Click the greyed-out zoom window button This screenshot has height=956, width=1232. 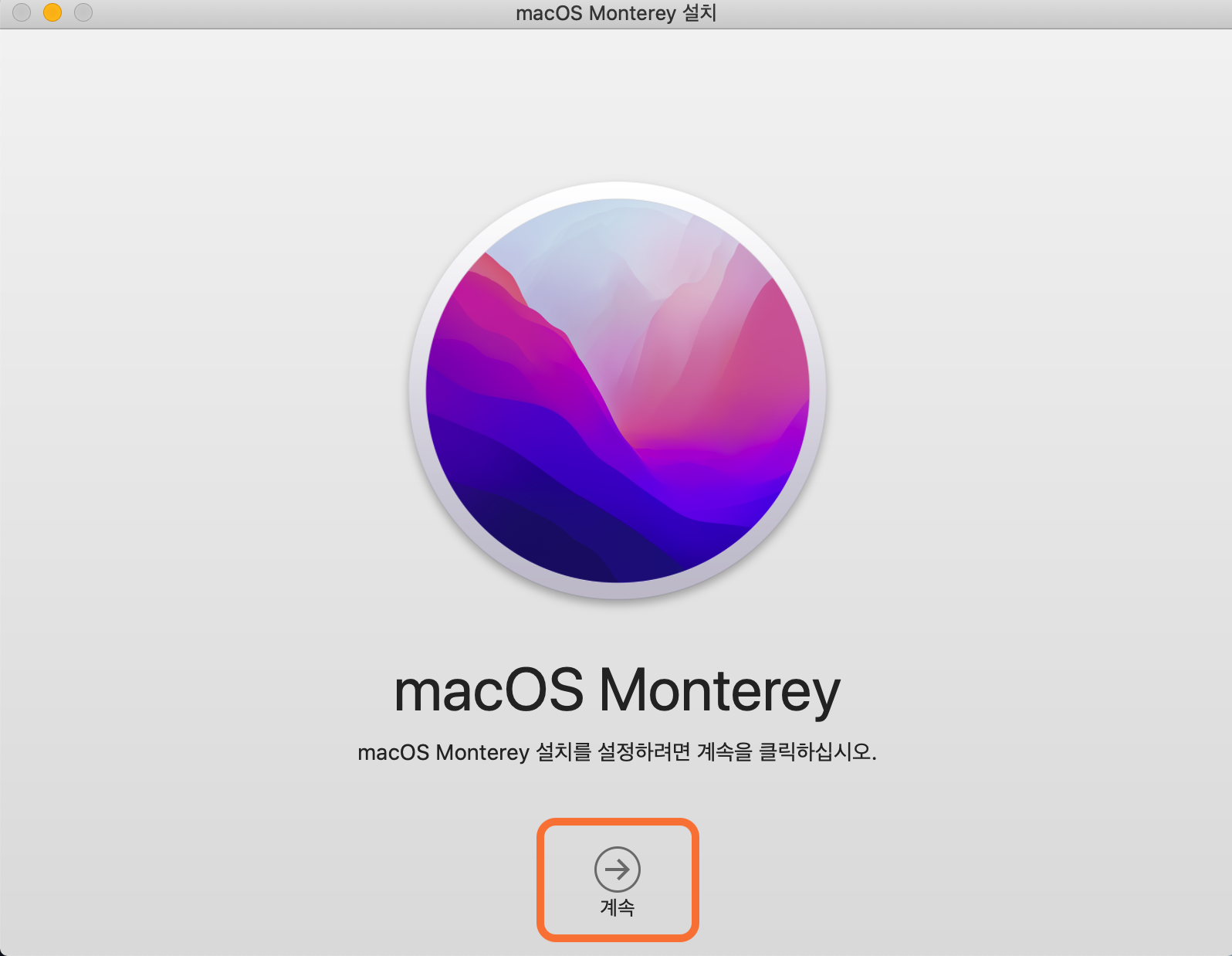pyautogui.click(x=83, y=12)
